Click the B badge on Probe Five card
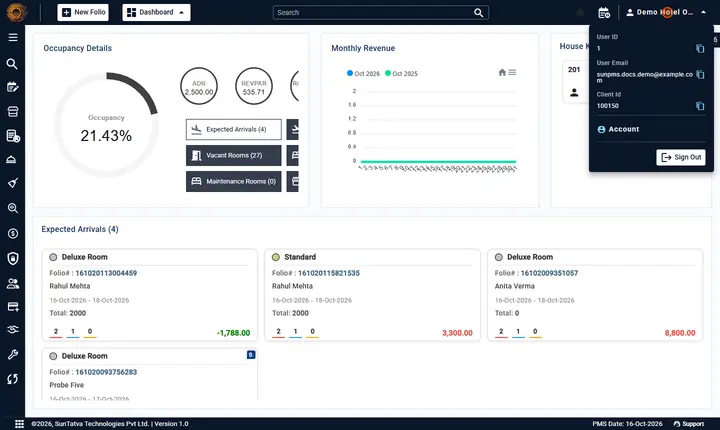Image resolution: width=720 pixels, height=430 pixels. pos(251,355)
